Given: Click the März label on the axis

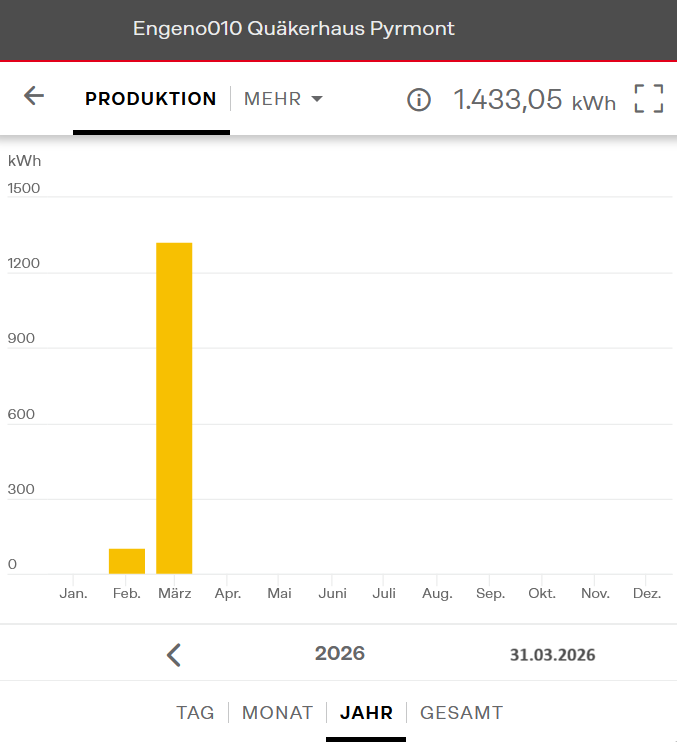Looking at the screenshot, I should click(174, 593).
